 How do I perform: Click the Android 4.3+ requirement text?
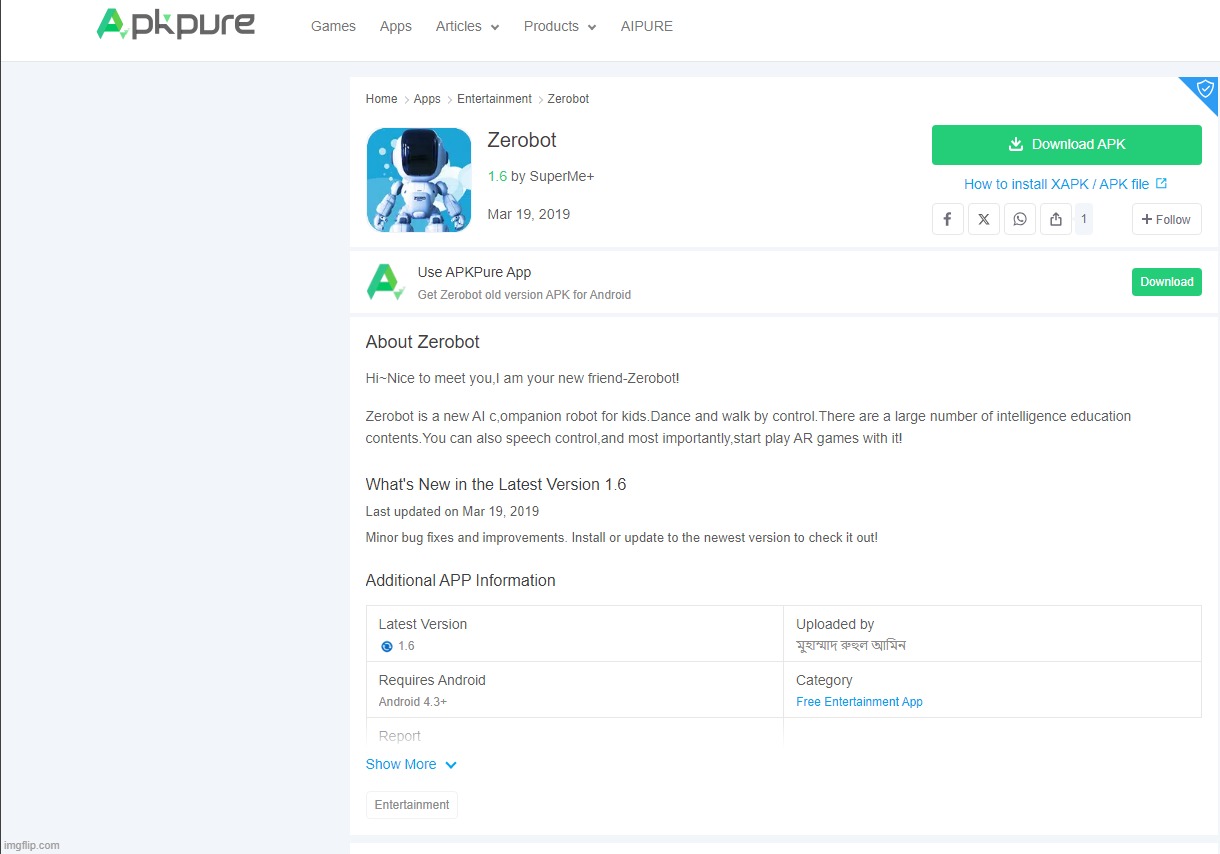pos(413,702)
